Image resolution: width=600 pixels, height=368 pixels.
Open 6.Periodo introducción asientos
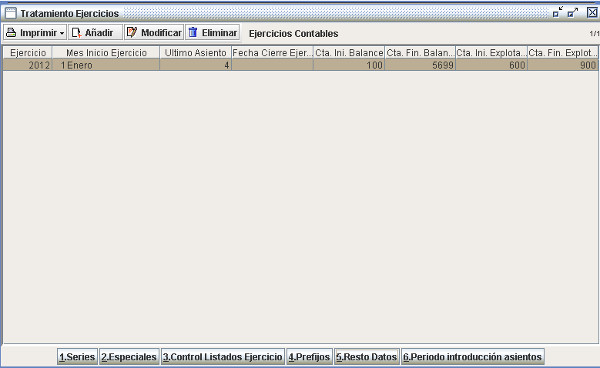click(473, 357)
